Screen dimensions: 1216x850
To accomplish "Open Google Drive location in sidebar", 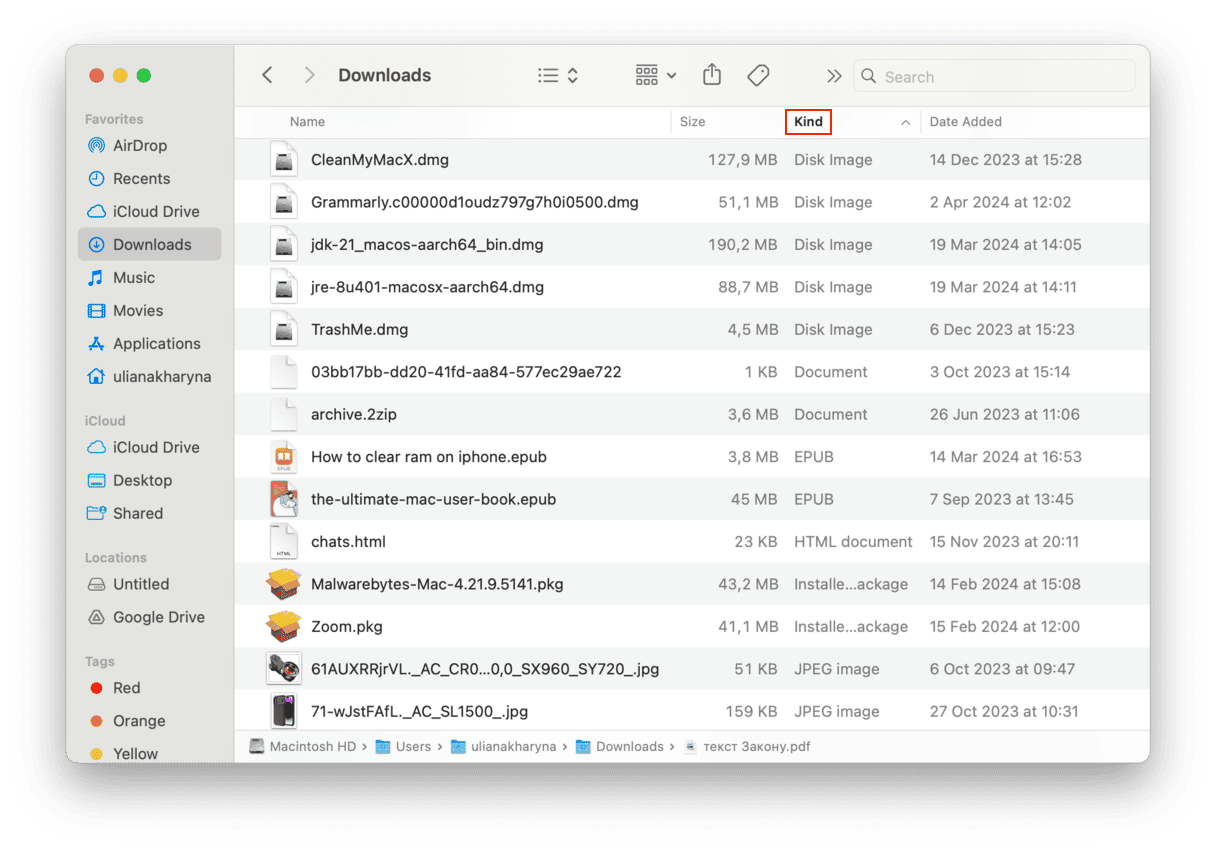I will (x=158, y=617).
